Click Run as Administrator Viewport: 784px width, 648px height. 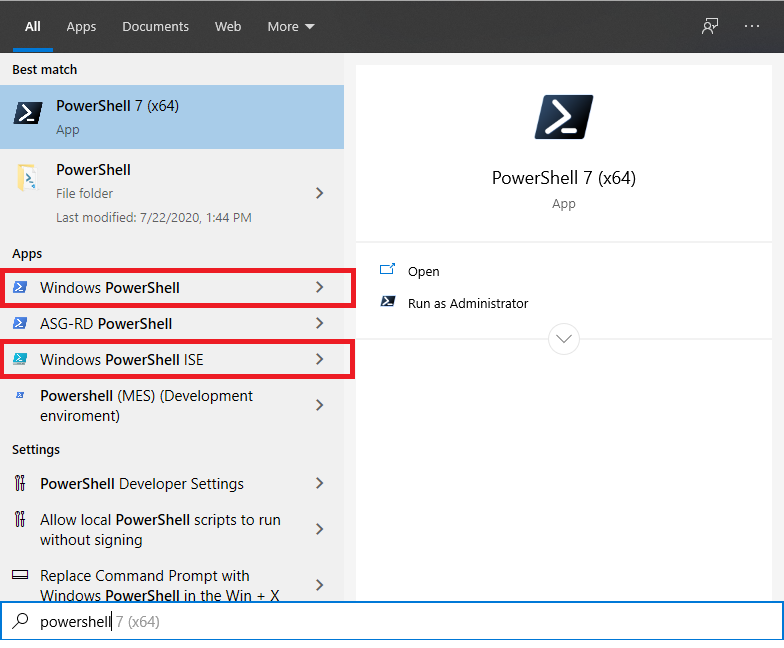pyautogui.click(x=468, y=304)
